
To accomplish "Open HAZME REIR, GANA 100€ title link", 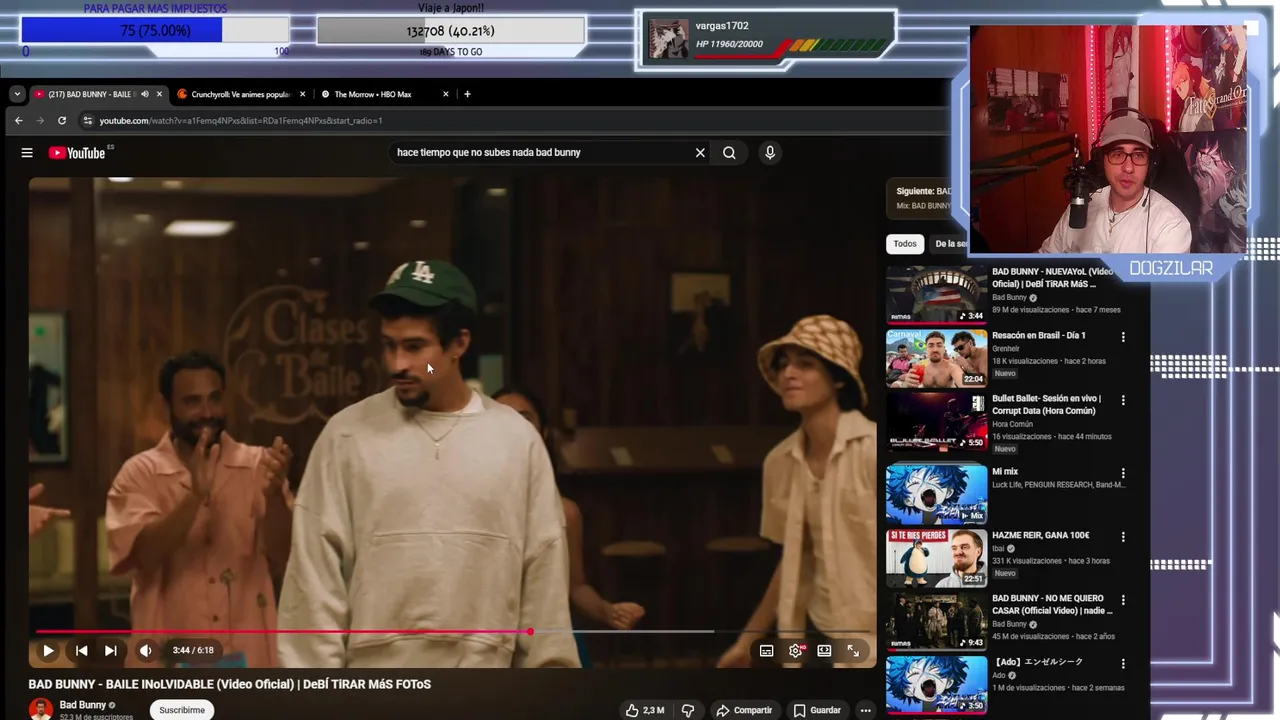I will [1040, 536].
